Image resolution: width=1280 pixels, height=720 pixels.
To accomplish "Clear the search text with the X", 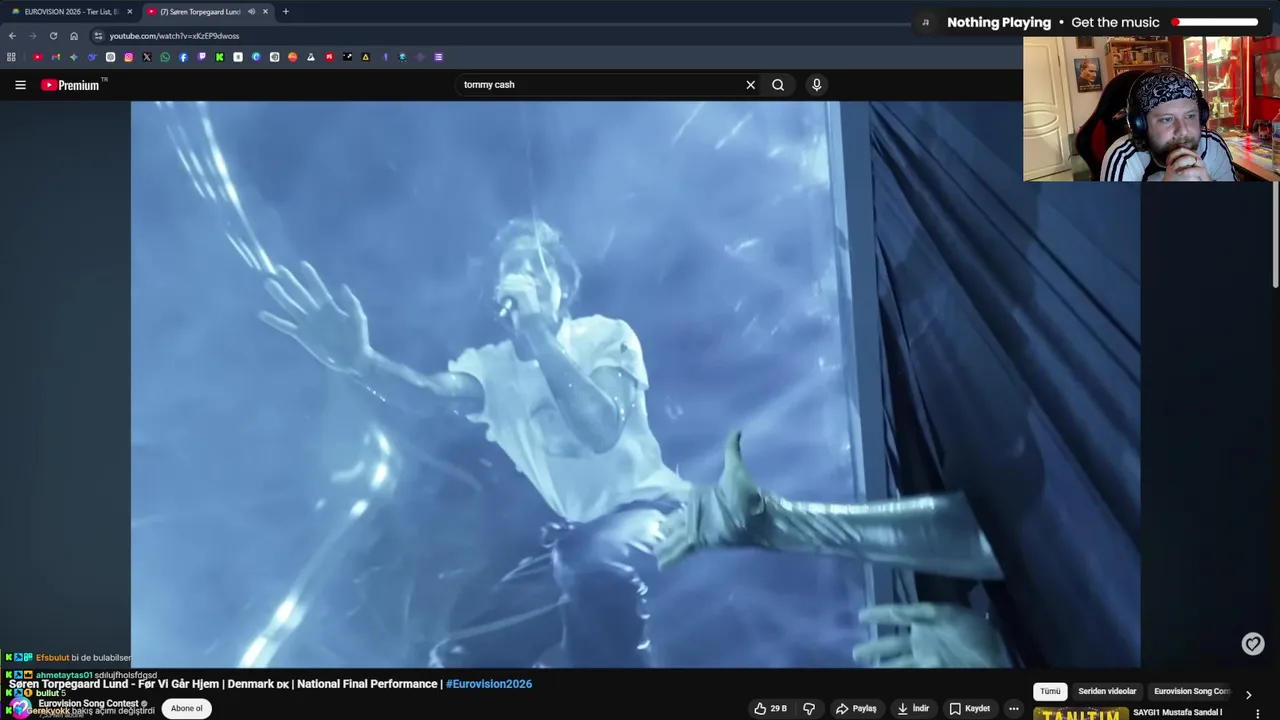I will click(x=750, y=85).
